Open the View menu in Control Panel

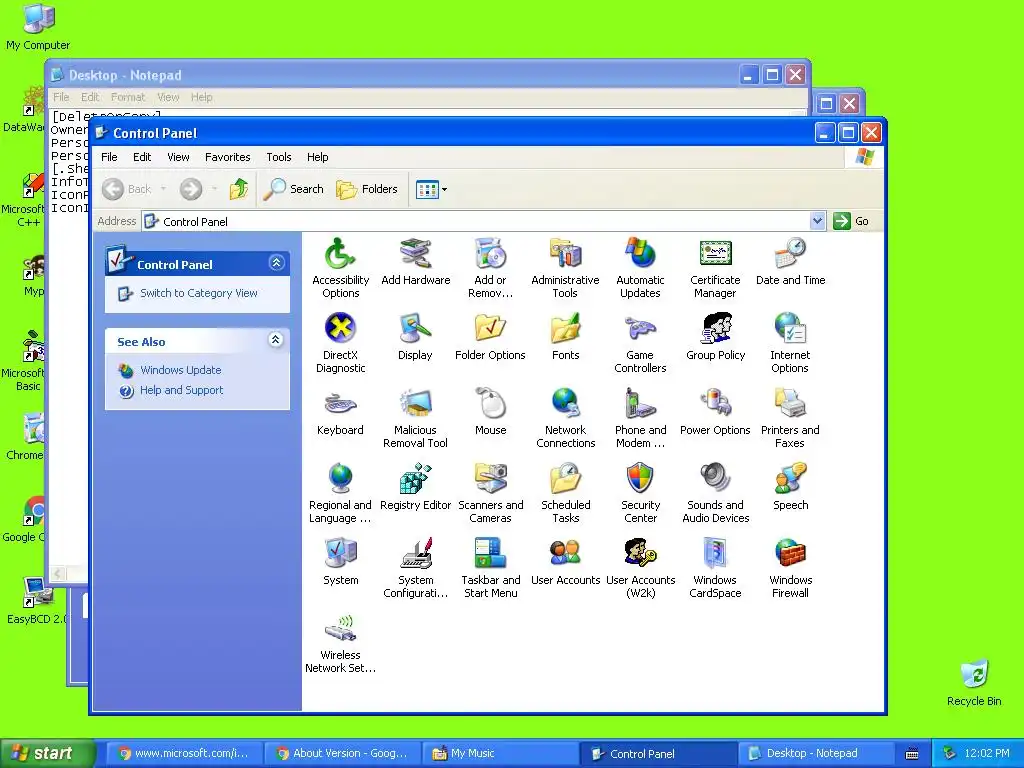coord(178,157)
